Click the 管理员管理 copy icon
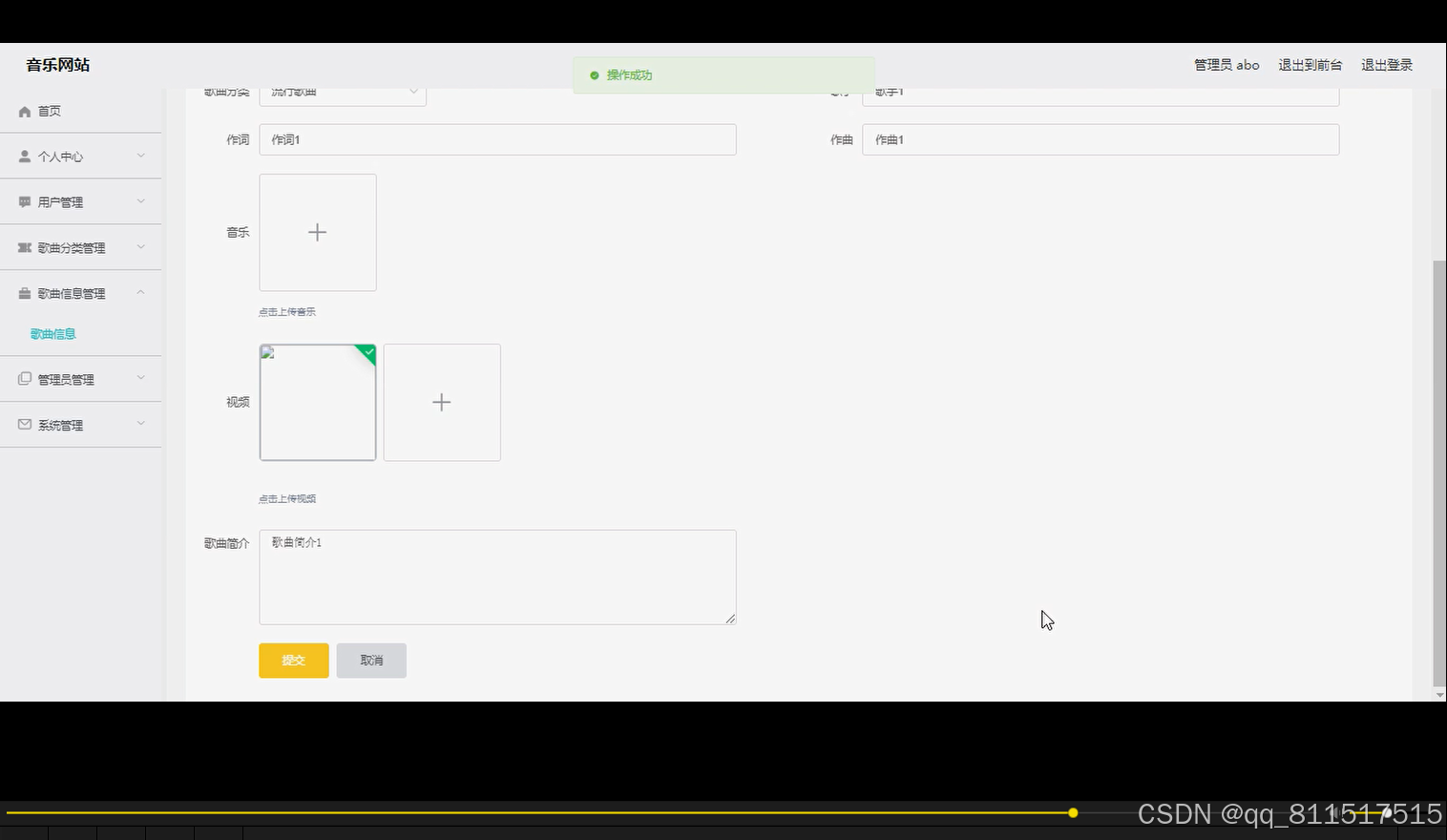The width and height of the screenshot is (1447, 840). point(25,379)
